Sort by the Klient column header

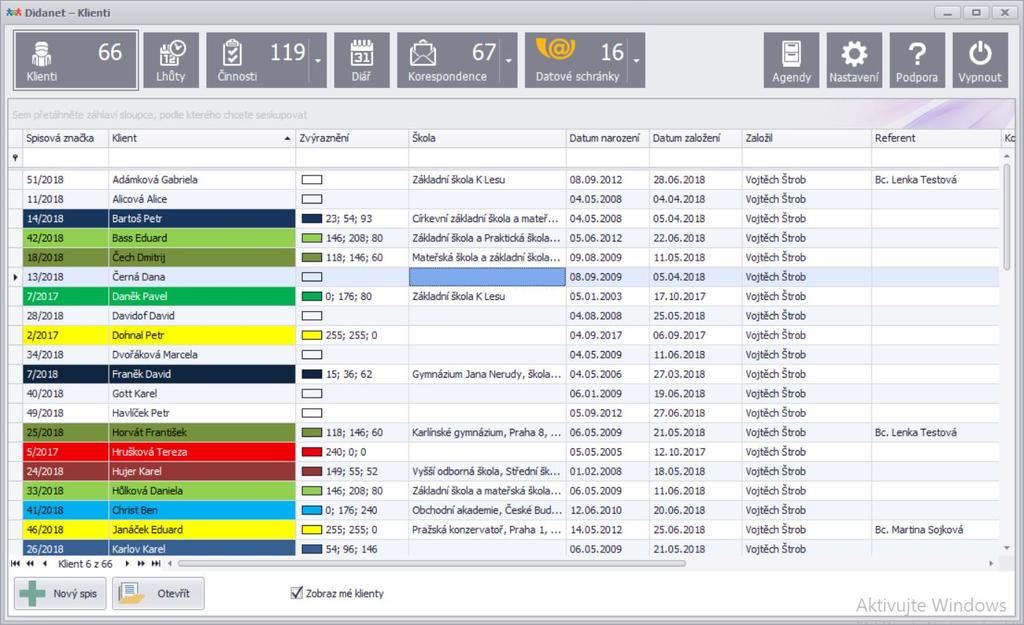click(202, 138)
